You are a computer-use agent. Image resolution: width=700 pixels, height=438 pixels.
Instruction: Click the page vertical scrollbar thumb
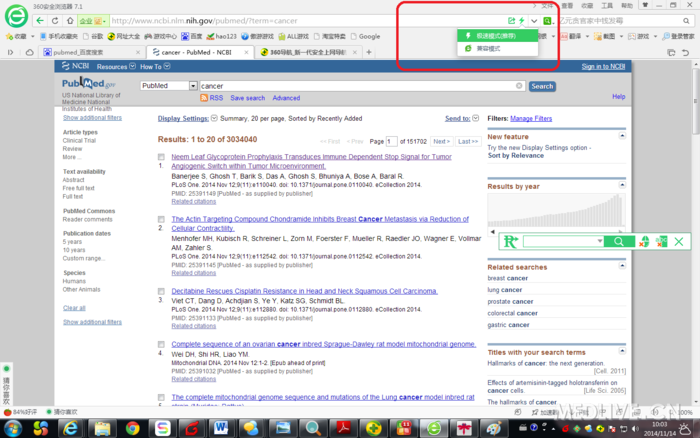(x=696, y=101)
